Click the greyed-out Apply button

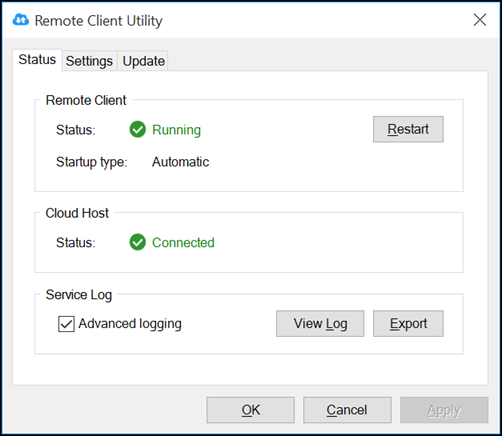tap(444, 410)
